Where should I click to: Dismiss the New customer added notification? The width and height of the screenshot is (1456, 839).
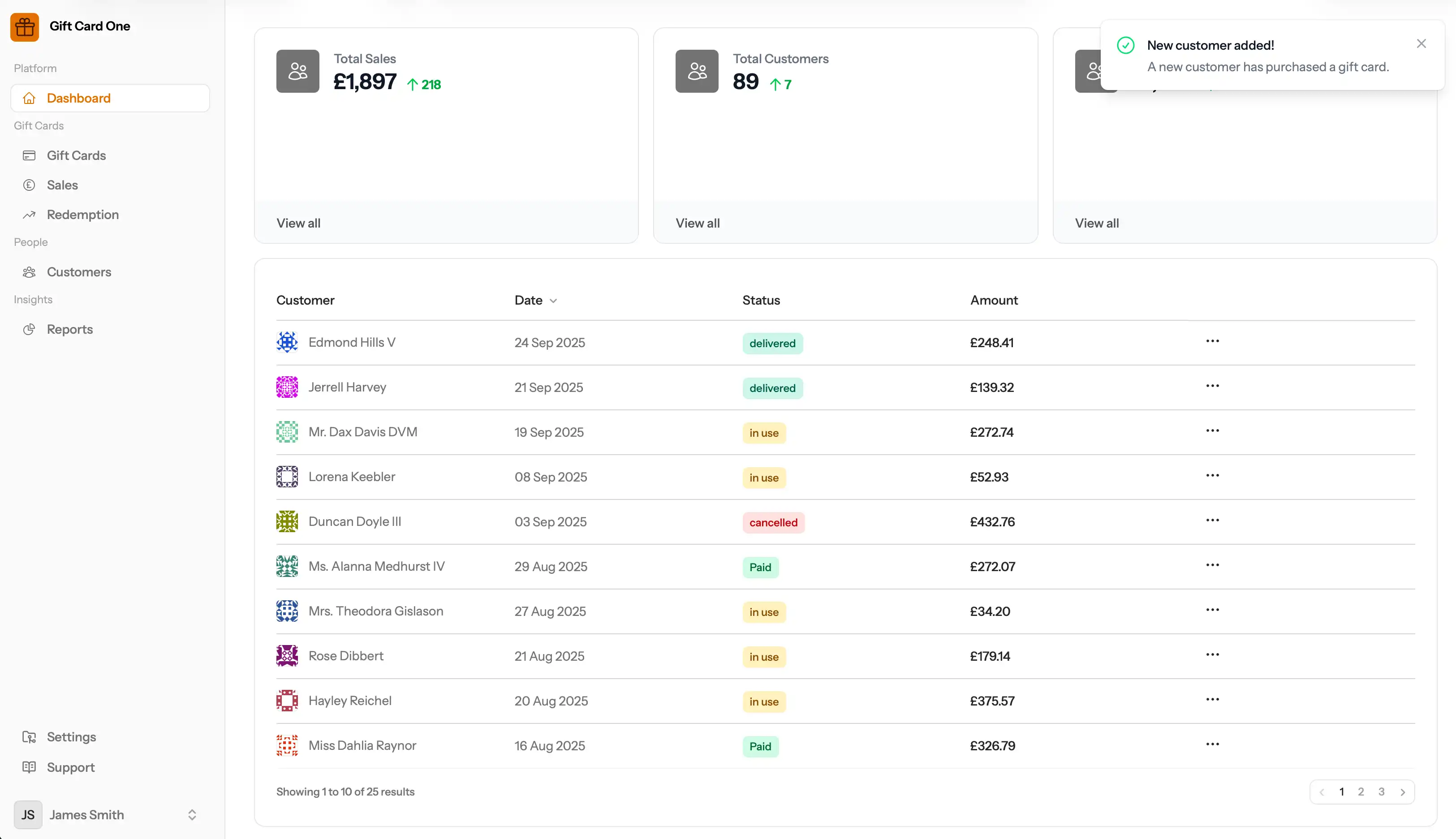click(x=1421, y=44)
